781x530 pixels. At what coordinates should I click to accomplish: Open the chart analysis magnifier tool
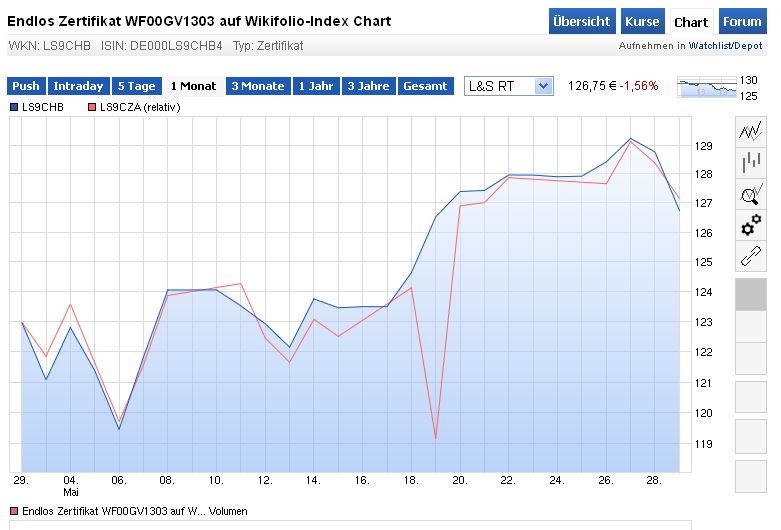point(751,194)
